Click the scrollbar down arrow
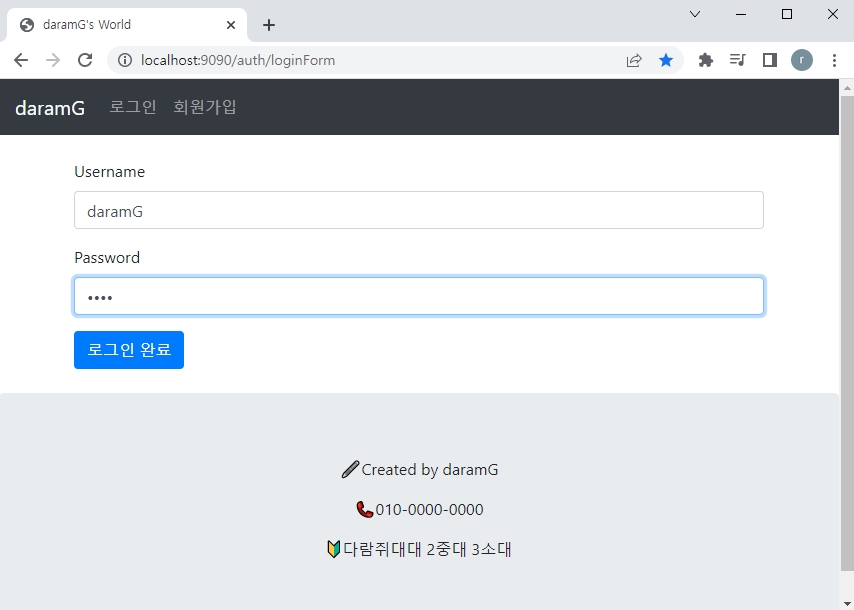Screen dimensions: 854x610 click(847, 603)
